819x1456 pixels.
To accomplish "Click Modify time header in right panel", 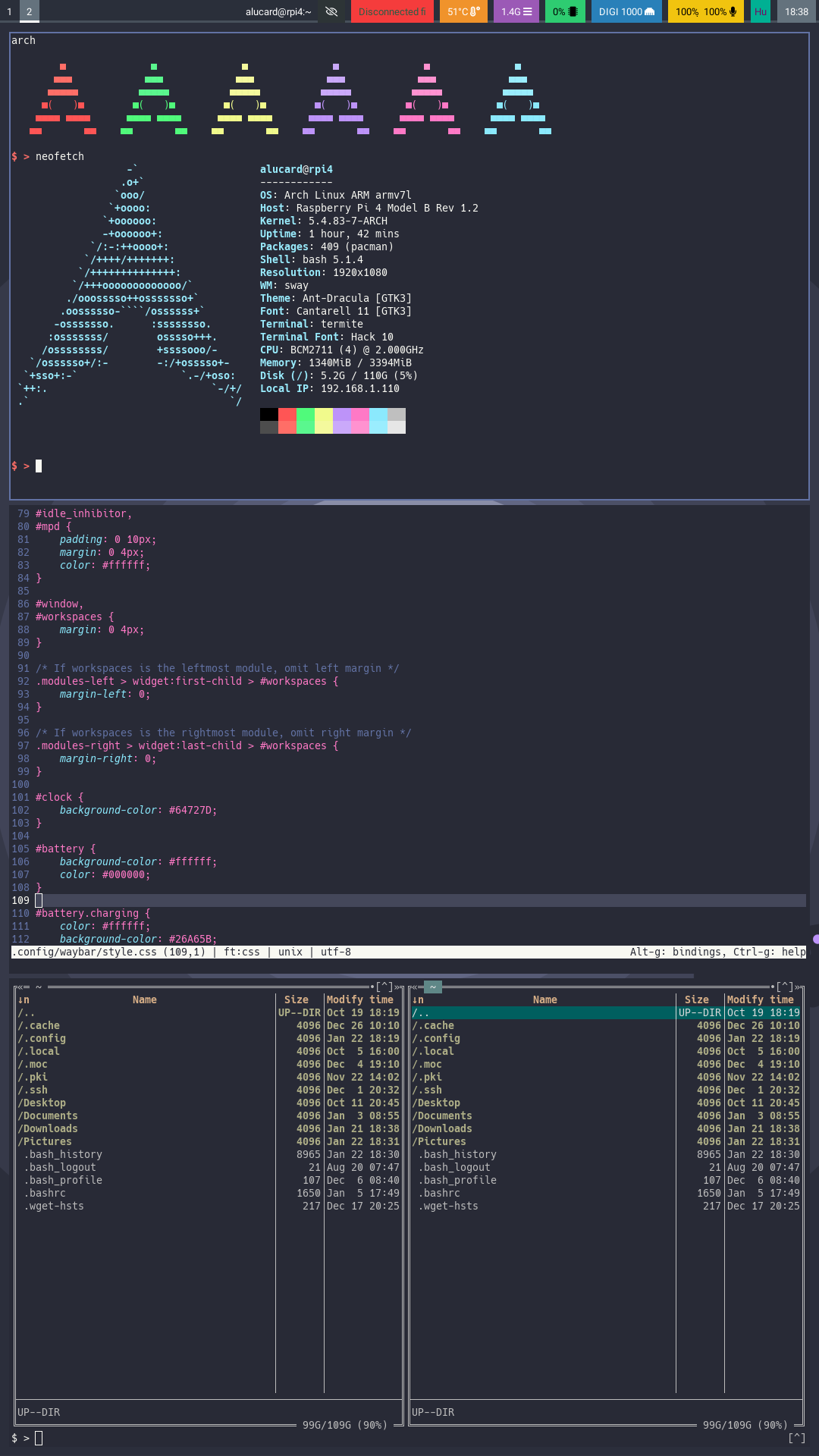I will point(761,999).
